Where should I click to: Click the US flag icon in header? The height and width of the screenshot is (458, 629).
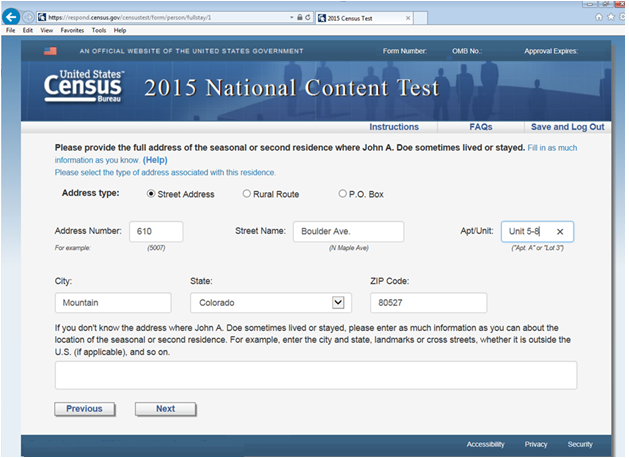50,51
